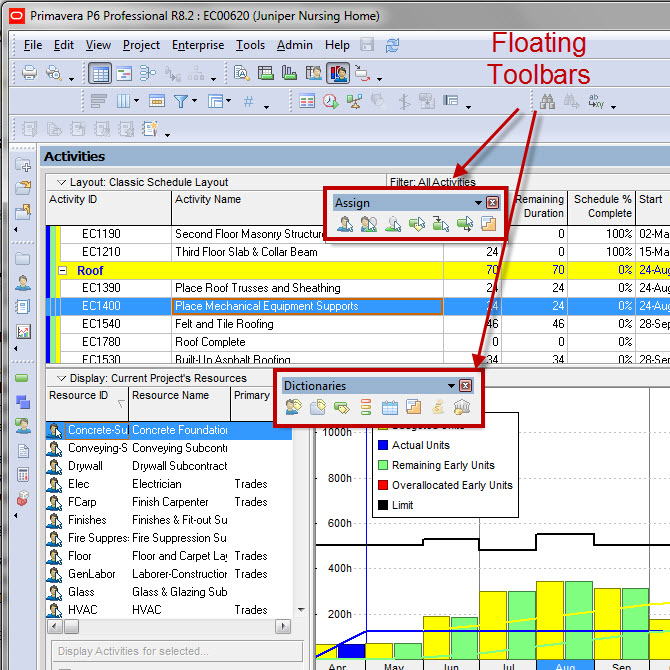
Task: Open Activity Codes from the Dictionaries toolbar
Action: pos(341,407)
